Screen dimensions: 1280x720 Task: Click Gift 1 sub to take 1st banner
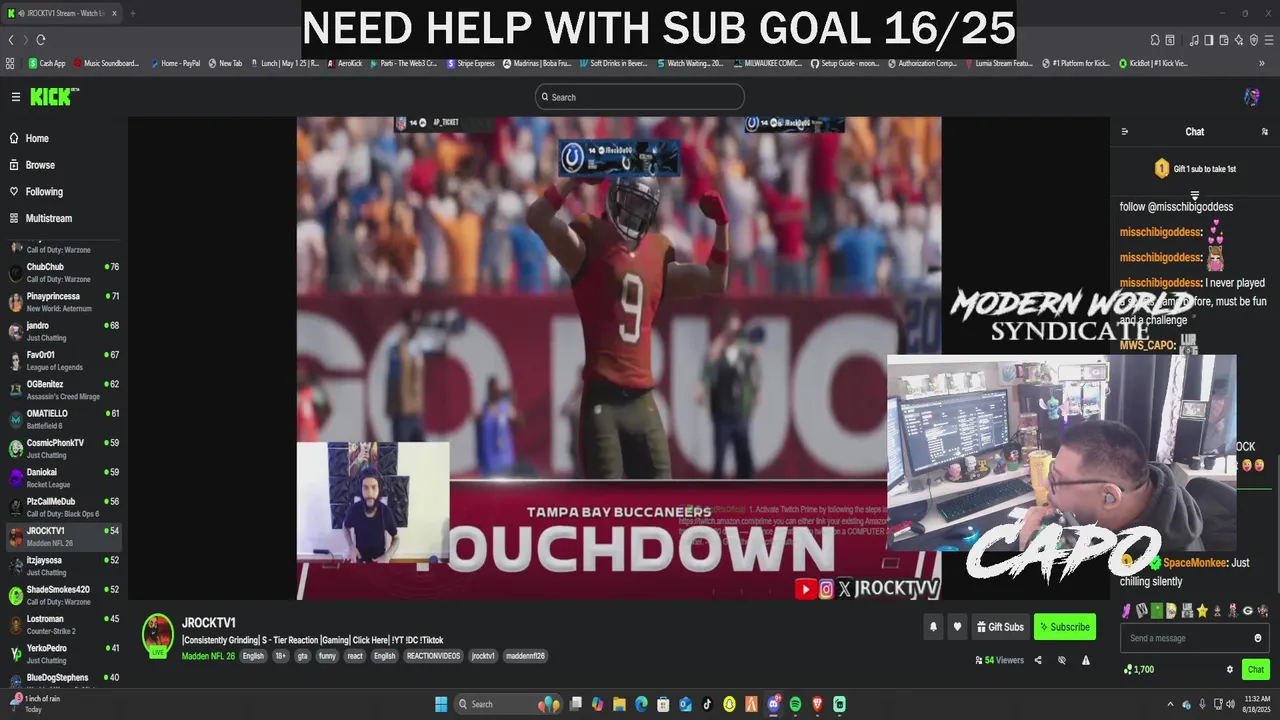1195,169
